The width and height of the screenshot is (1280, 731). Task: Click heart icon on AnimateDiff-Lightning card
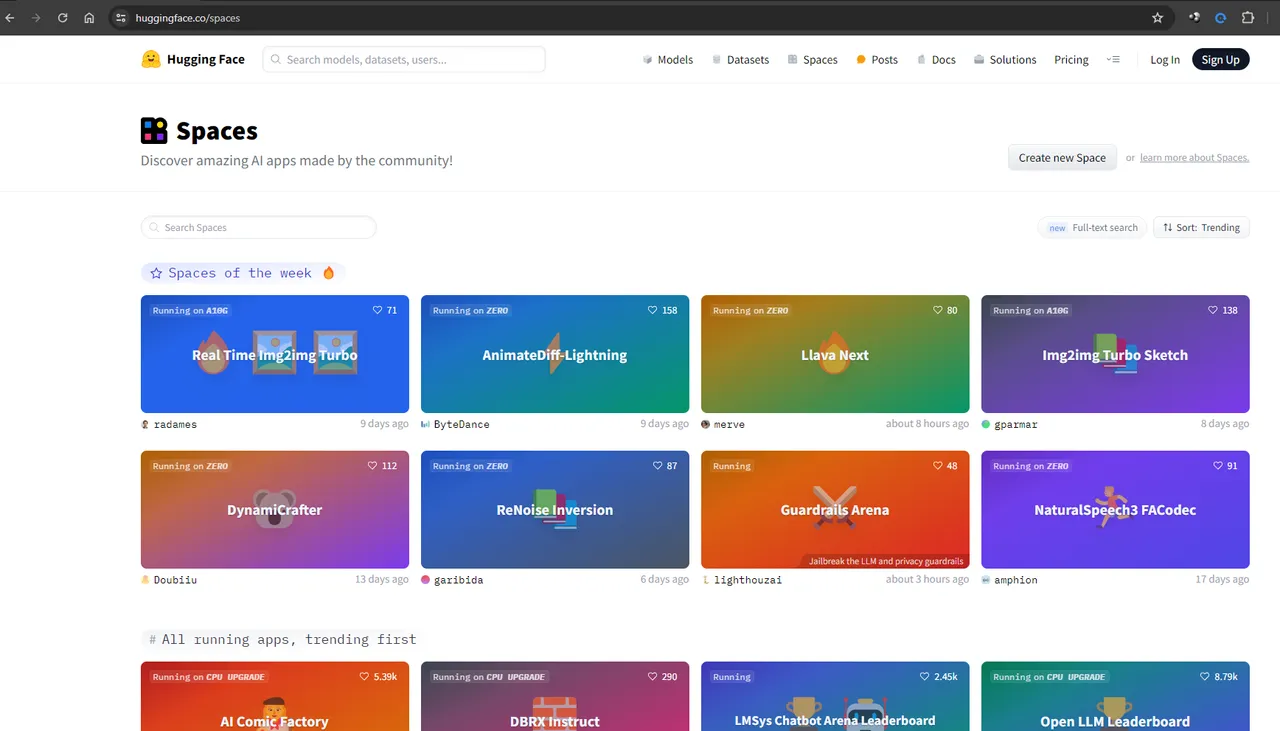click(x=653, y=310)
